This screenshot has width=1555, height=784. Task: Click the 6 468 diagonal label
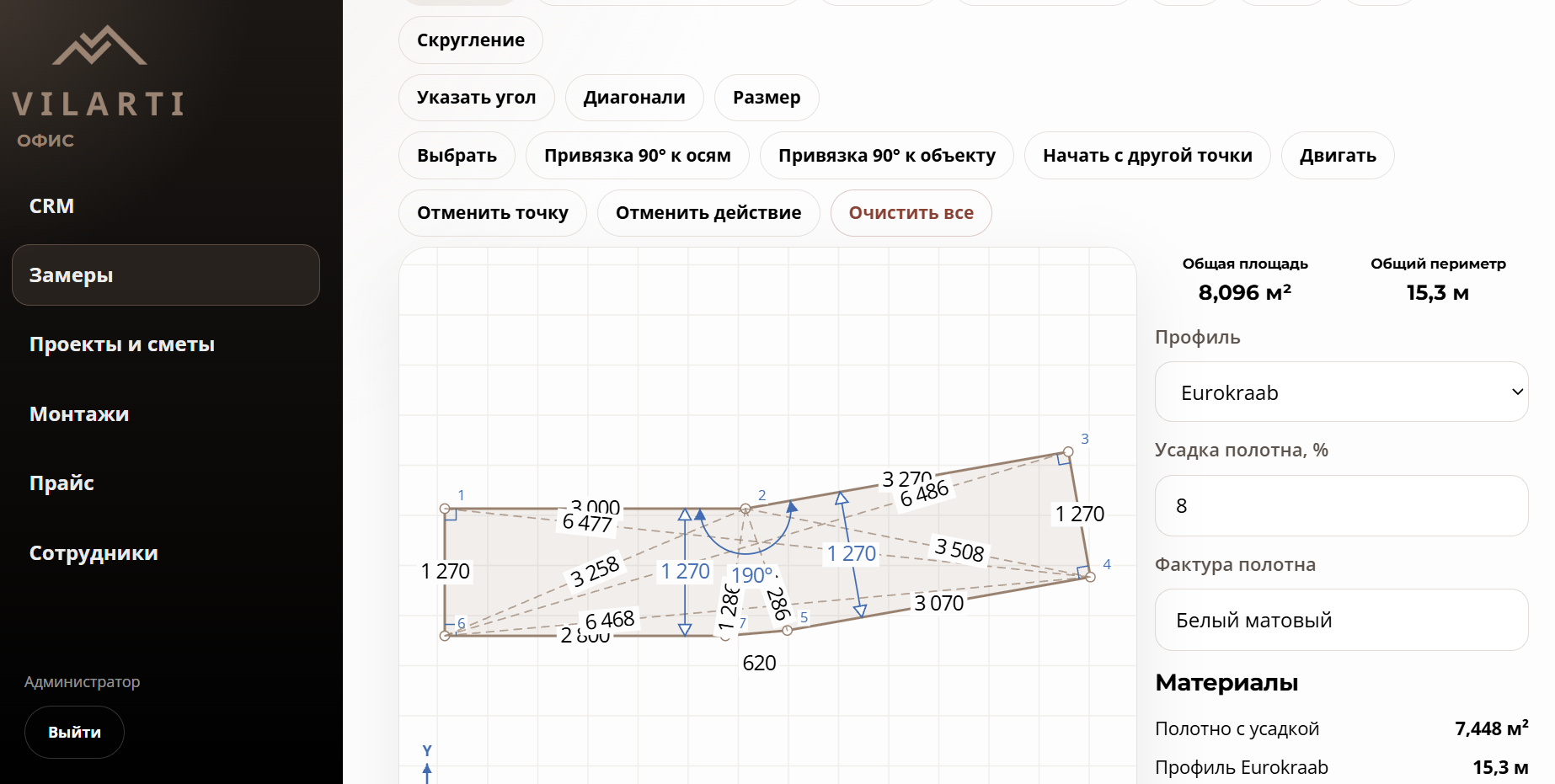click(610, 621)
